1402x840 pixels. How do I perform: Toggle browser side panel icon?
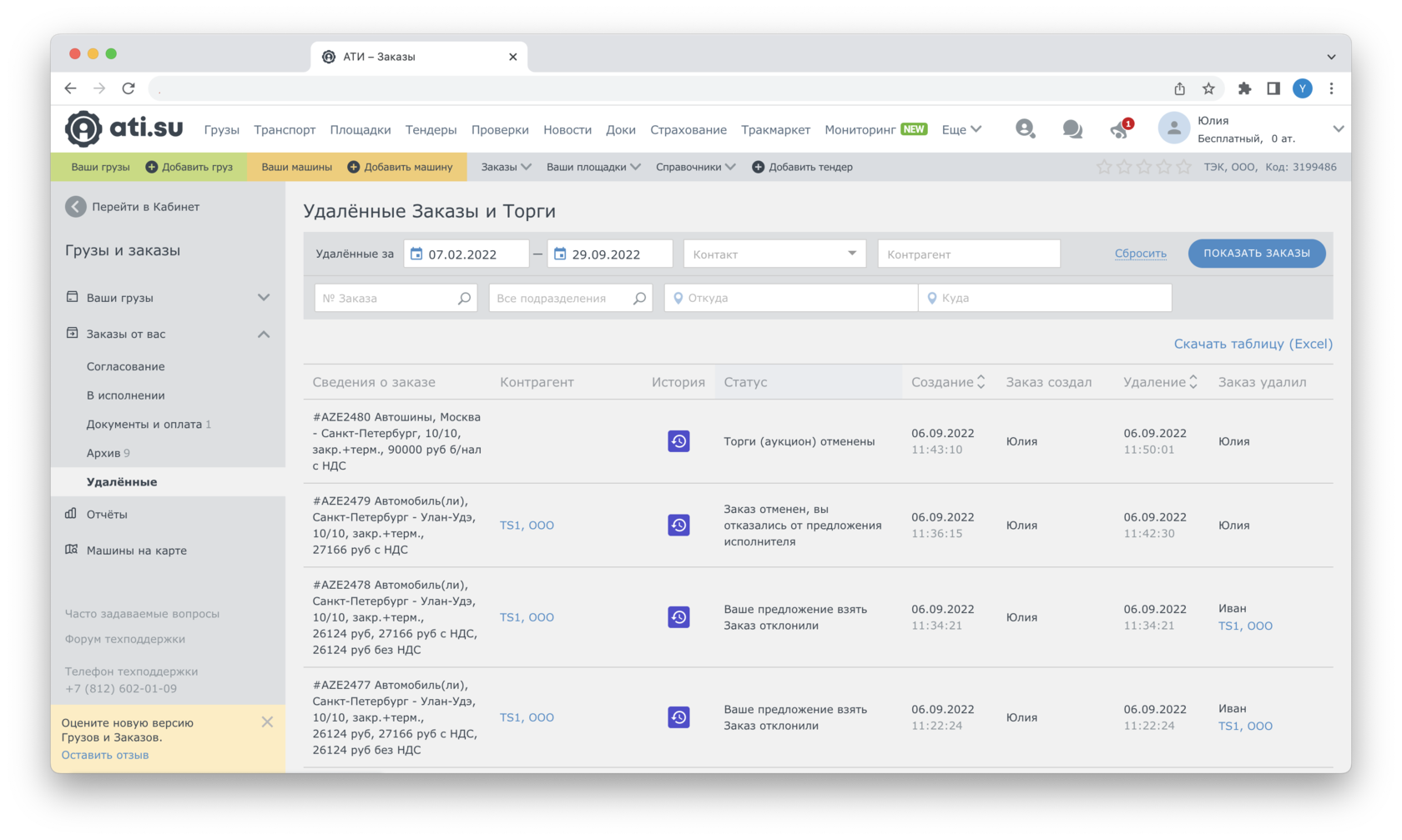(1273, 88)
